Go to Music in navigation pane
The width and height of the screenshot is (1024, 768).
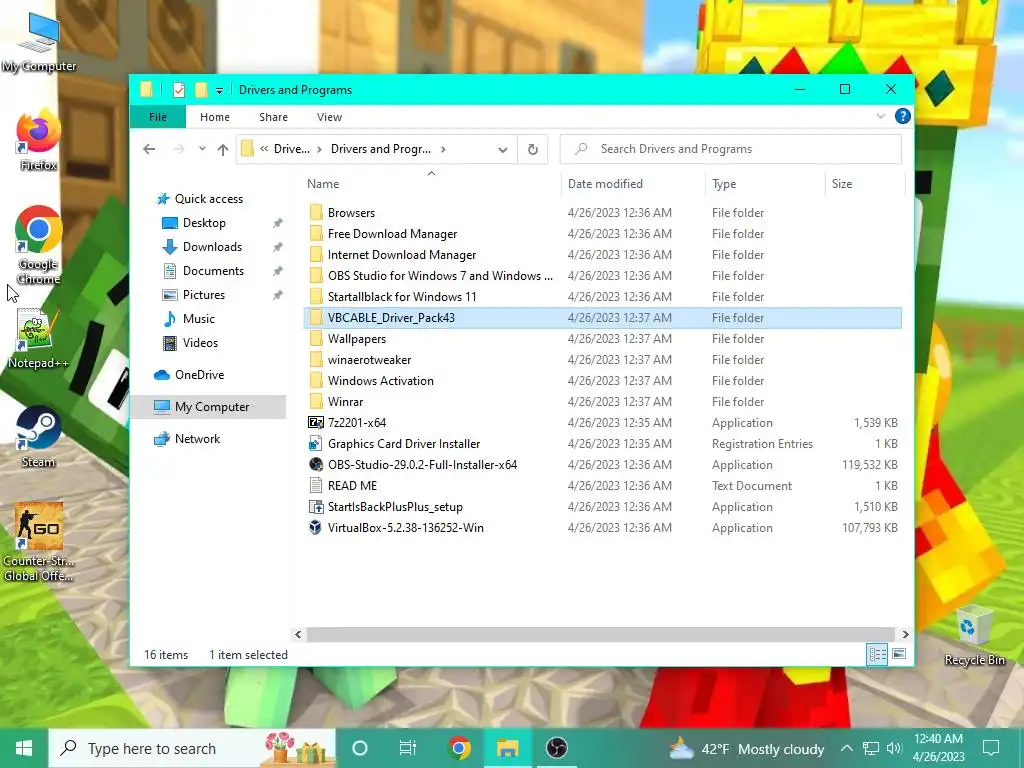click(199, 319)
